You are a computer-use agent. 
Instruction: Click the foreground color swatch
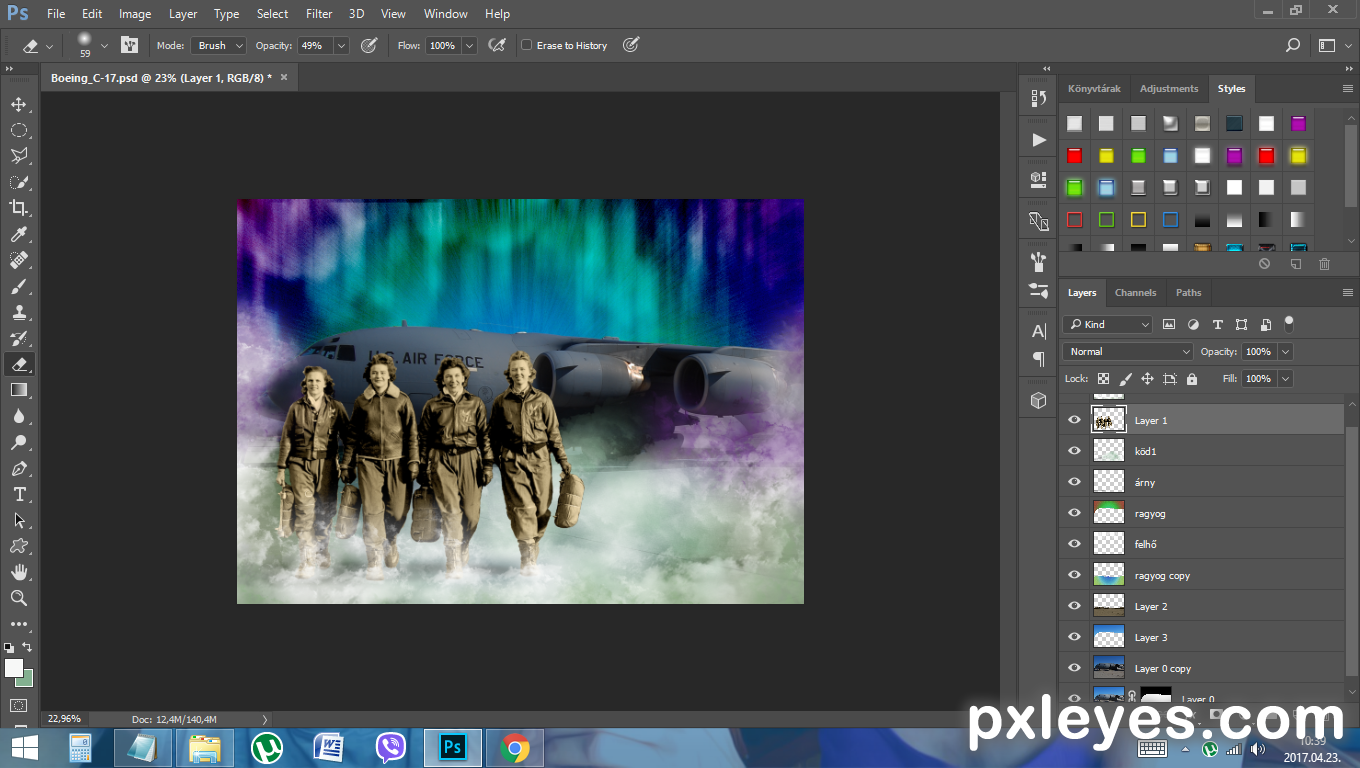click(14, 668)
